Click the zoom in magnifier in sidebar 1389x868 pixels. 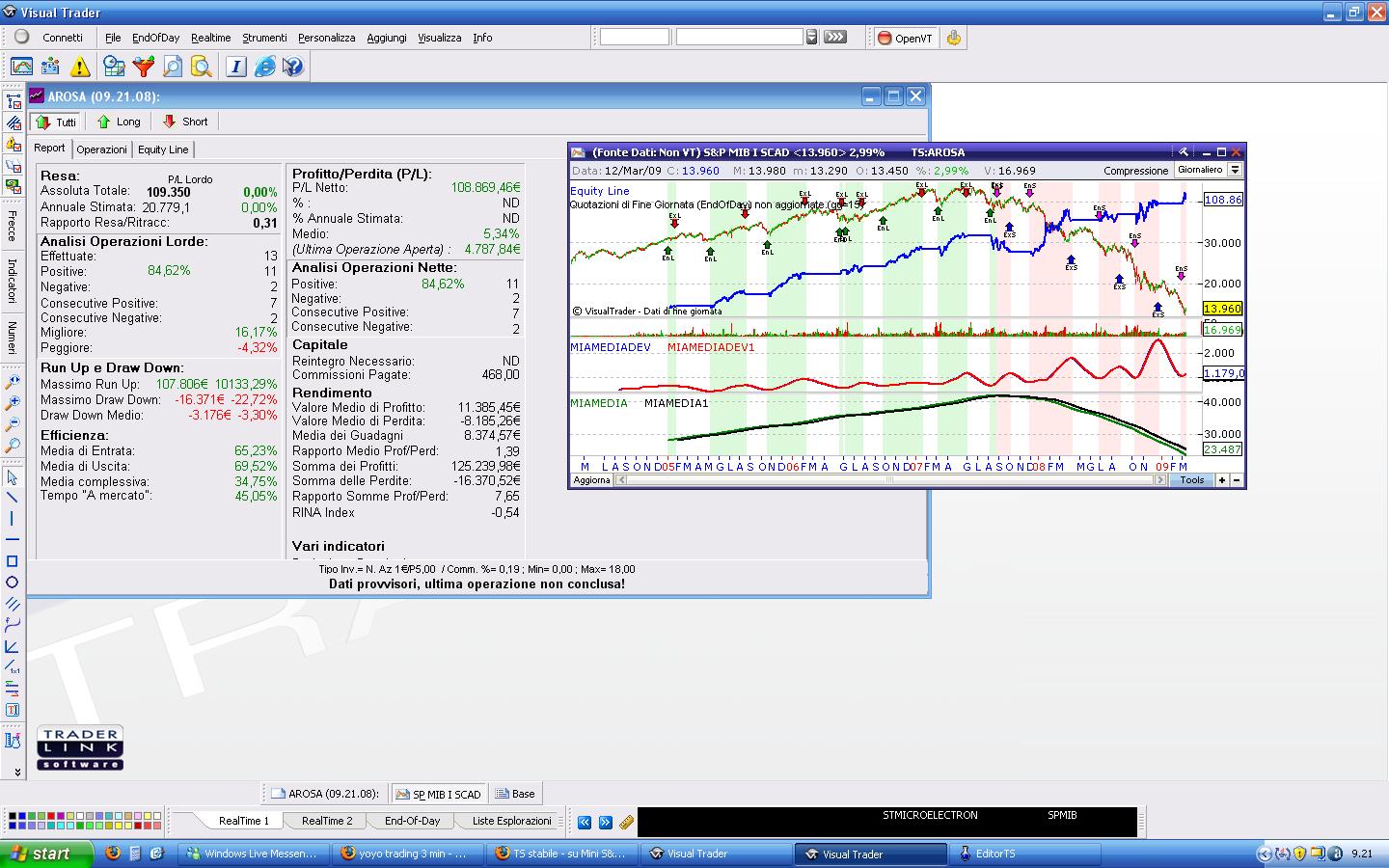click(x=13, y=403)
